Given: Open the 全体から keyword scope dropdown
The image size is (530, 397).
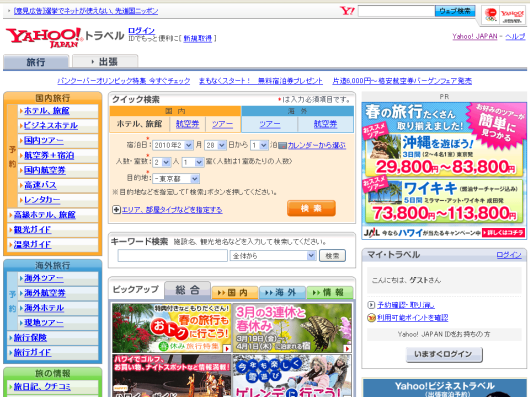Looking at the screenshot, I should tap(273, 256).
